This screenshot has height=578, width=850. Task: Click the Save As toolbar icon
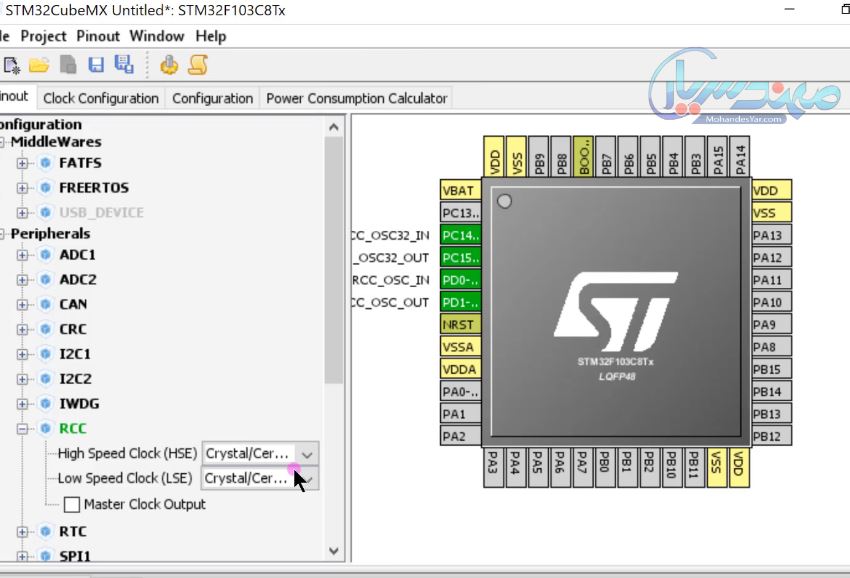point(125,63)
